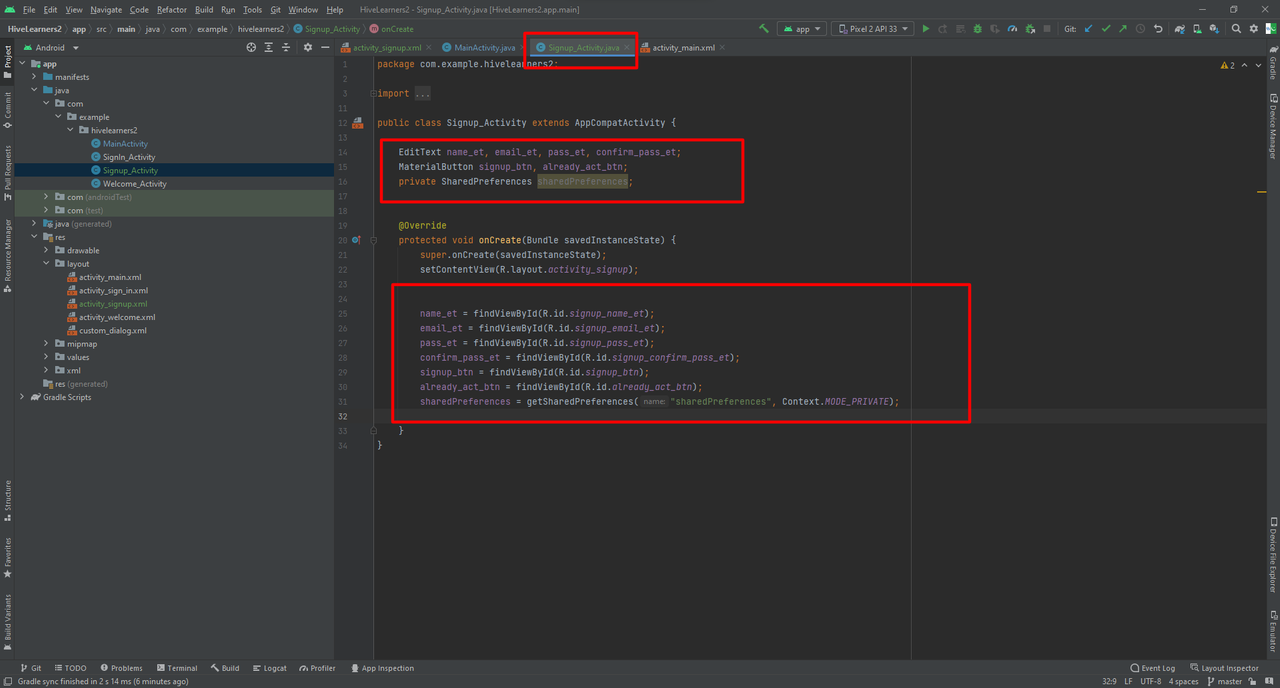Screen dimensions: 1280x688
Task: Open Layout Inspector from status bar
Action: point(1224,668)
